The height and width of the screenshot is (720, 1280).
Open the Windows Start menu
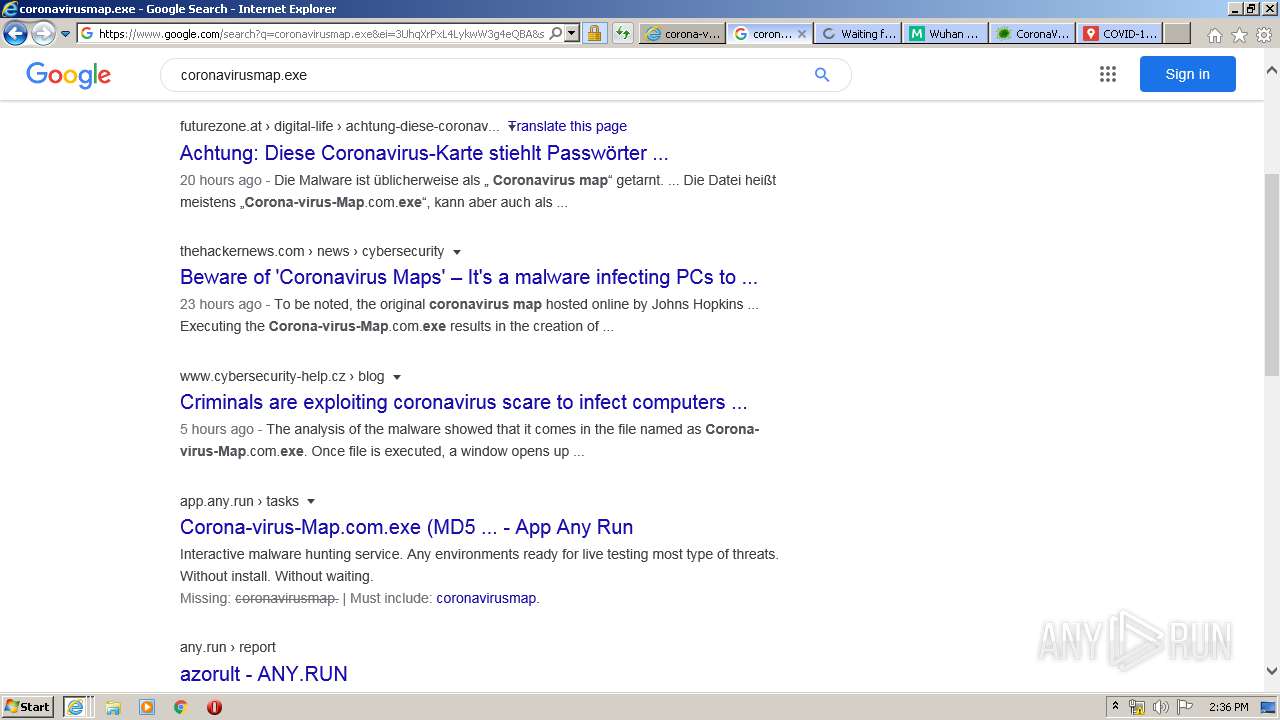28,706
